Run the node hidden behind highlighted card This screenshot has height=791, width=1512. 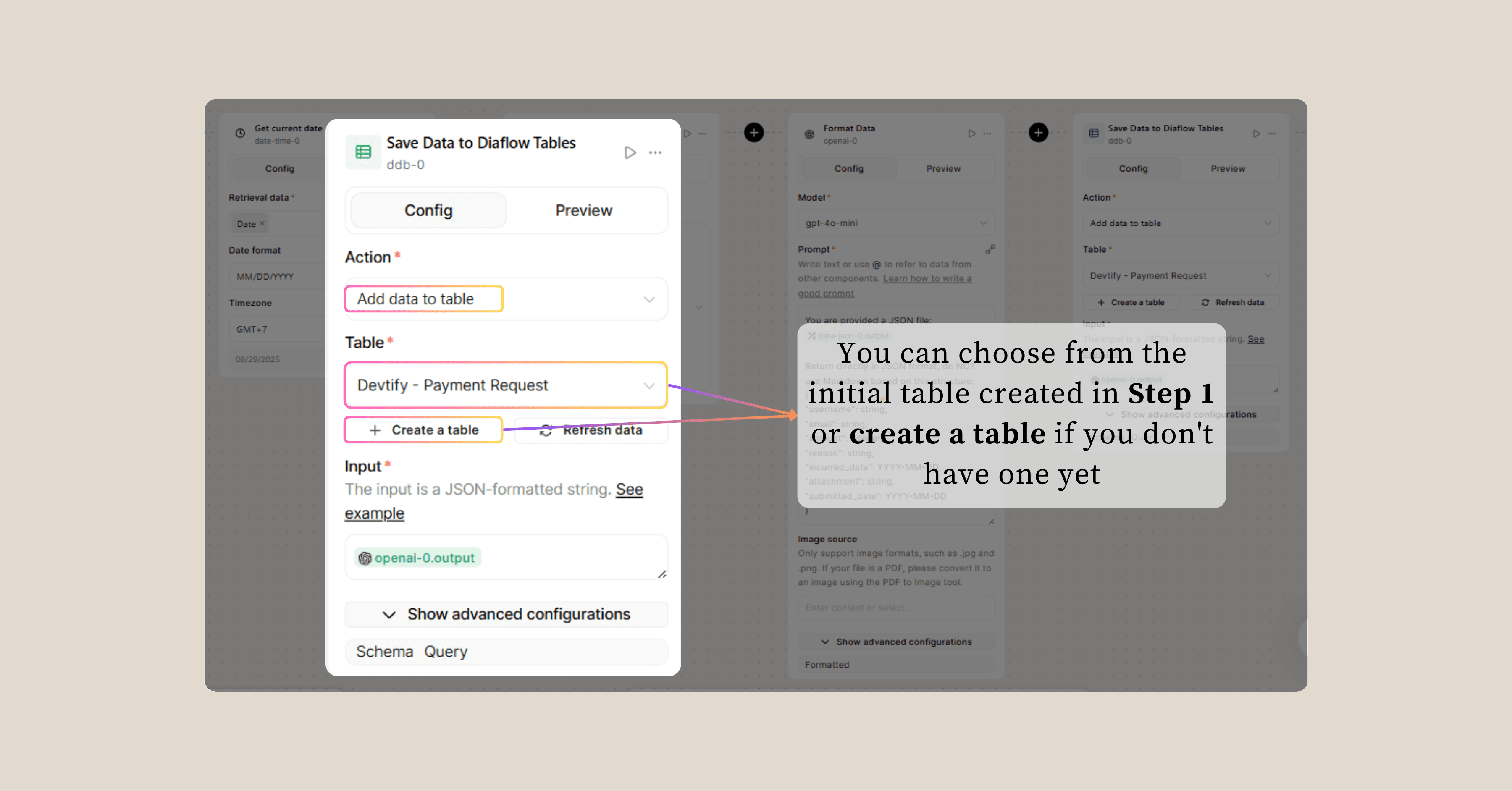click(x=687, y=134)
